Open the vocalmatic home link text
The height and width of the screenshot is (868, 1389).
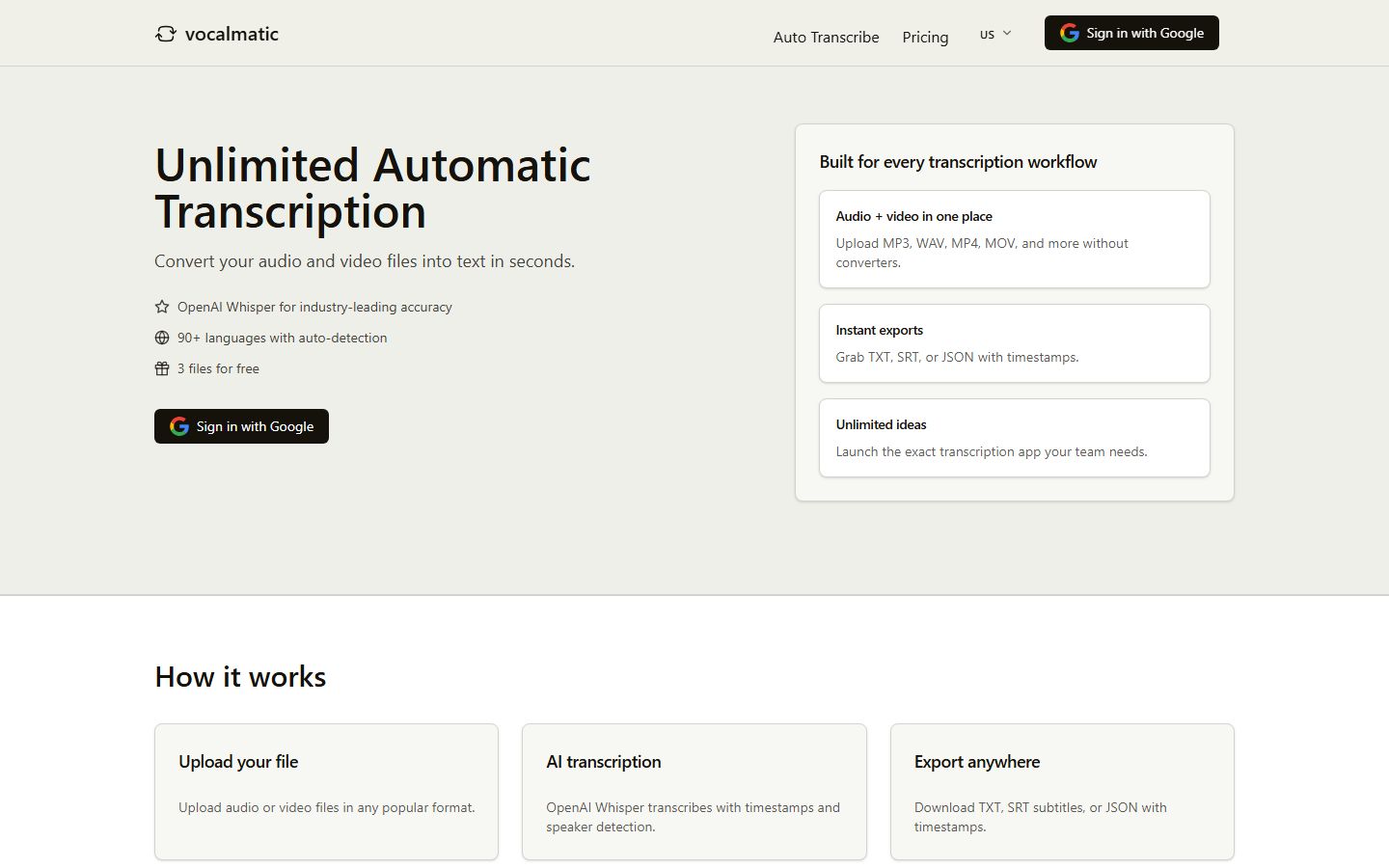click(x=231, y=34)
